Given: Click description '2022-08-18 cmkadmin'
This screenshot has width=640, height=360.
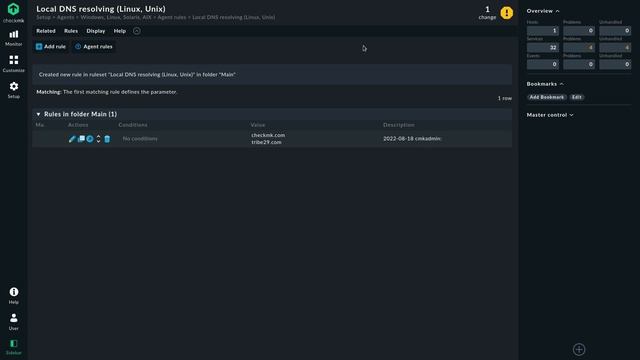Looking at the screenshot, I should tap(412, 139).
